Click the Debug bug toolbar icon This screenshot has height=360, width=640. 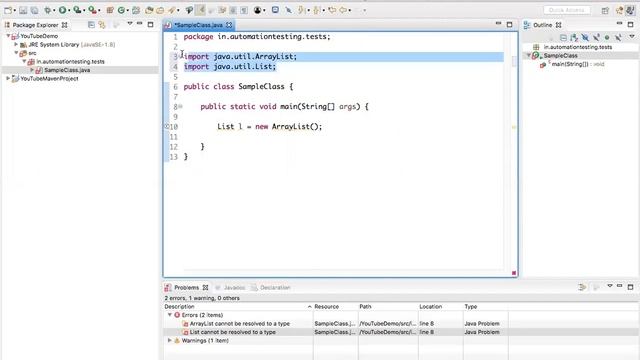(x=48, y=10)
